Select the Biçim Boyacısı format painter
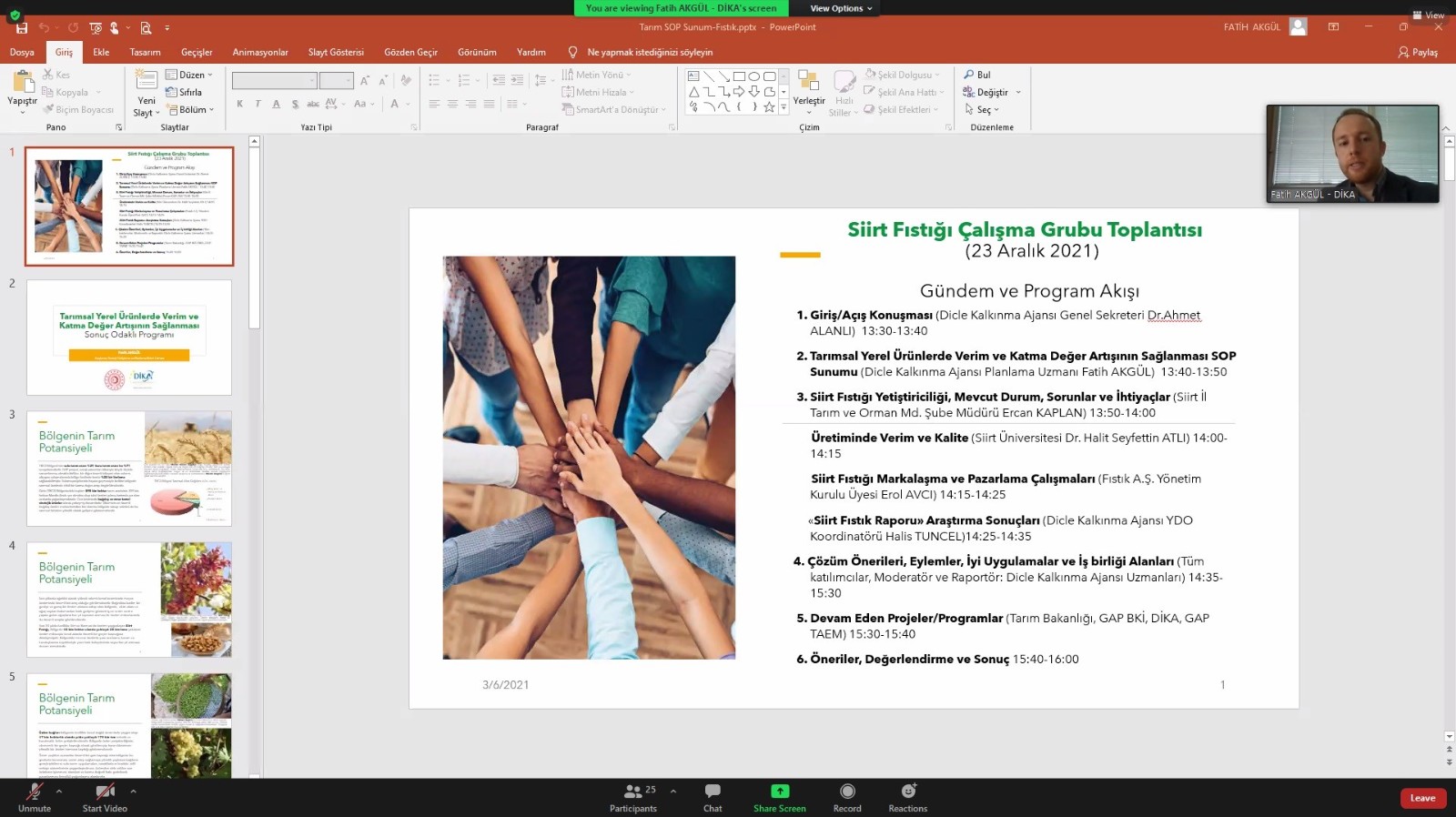The image size is (1456, 817). click(78, 109)
